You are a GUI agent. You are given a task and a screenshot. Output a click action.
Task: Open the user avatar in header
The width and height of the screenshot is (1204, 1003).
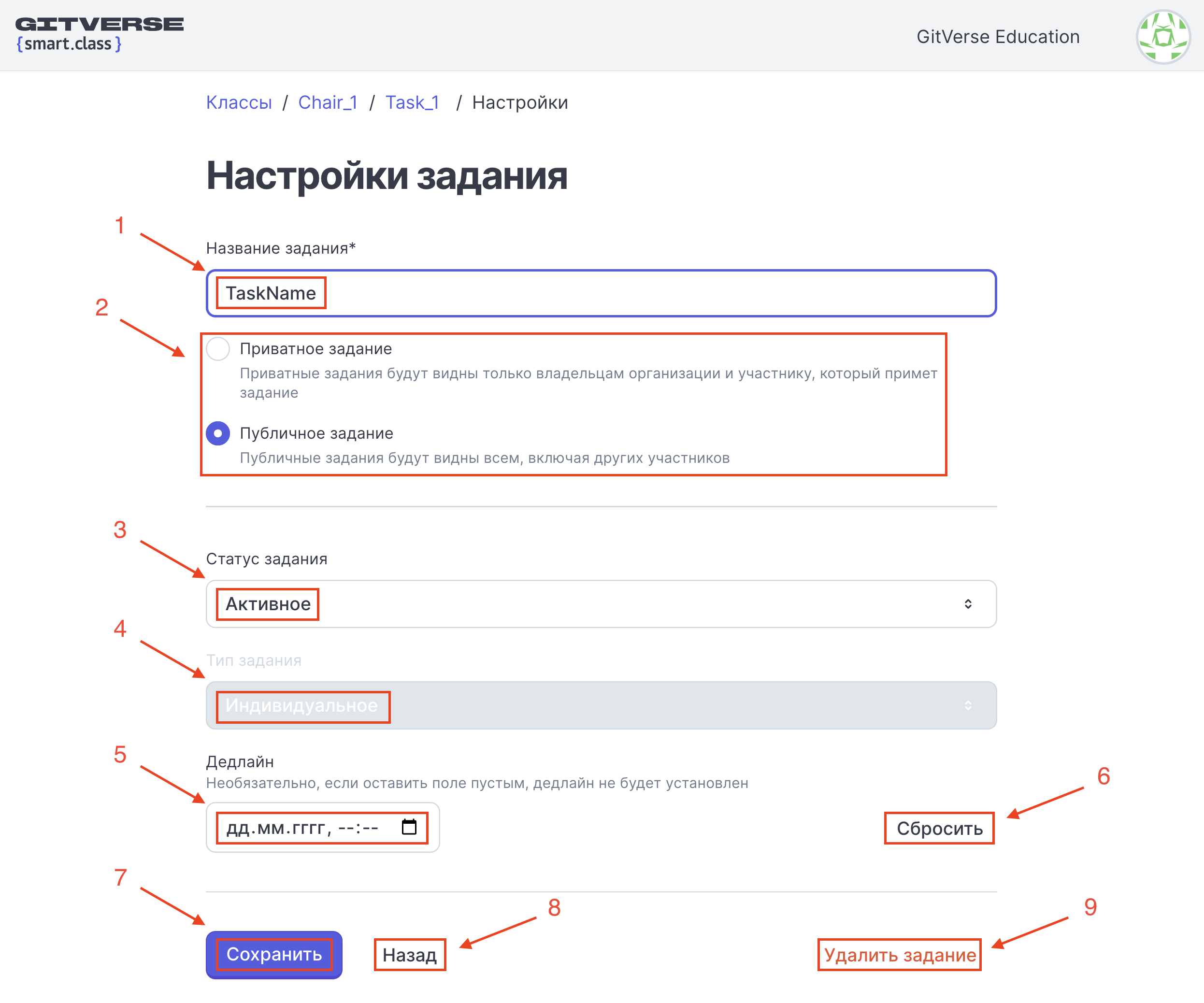[1163, 37]
